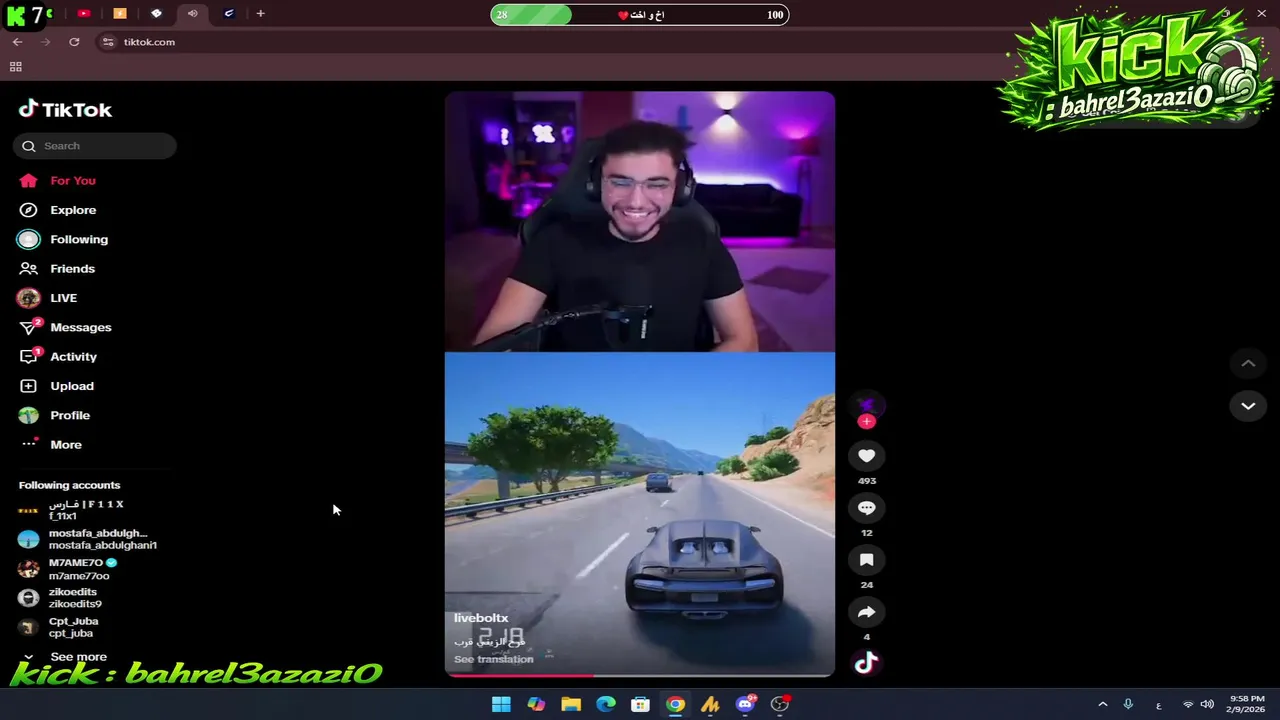Open site information icon in address bar
The image size is (1280, 720).
(108, 42)
